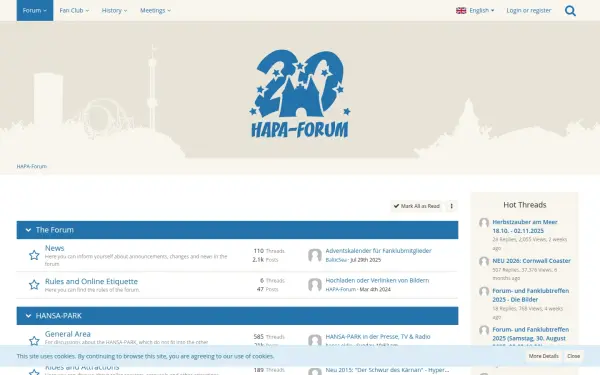600x375 pixels.
Task: Click the star icon next to News
Action: pyautogui.click(x=34, y=255)
